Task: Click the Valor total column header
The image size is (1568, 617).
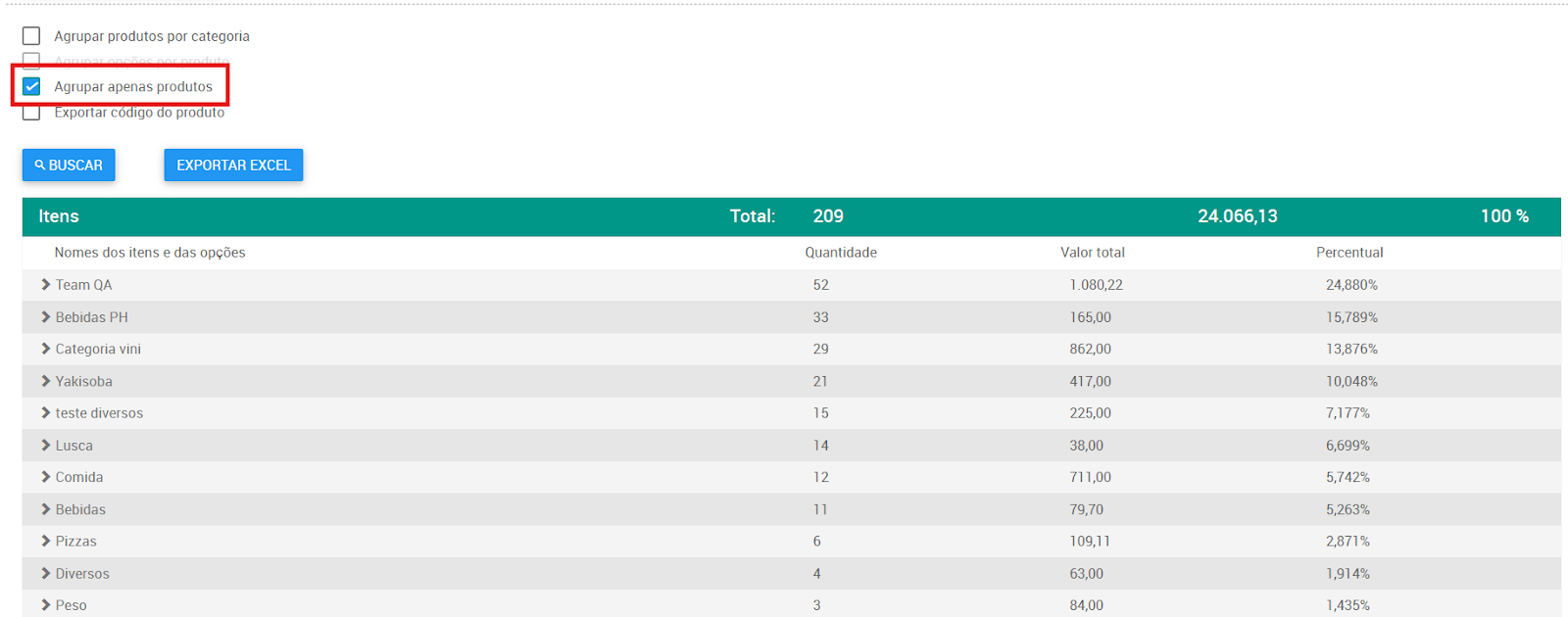Action: point(1092,253)
